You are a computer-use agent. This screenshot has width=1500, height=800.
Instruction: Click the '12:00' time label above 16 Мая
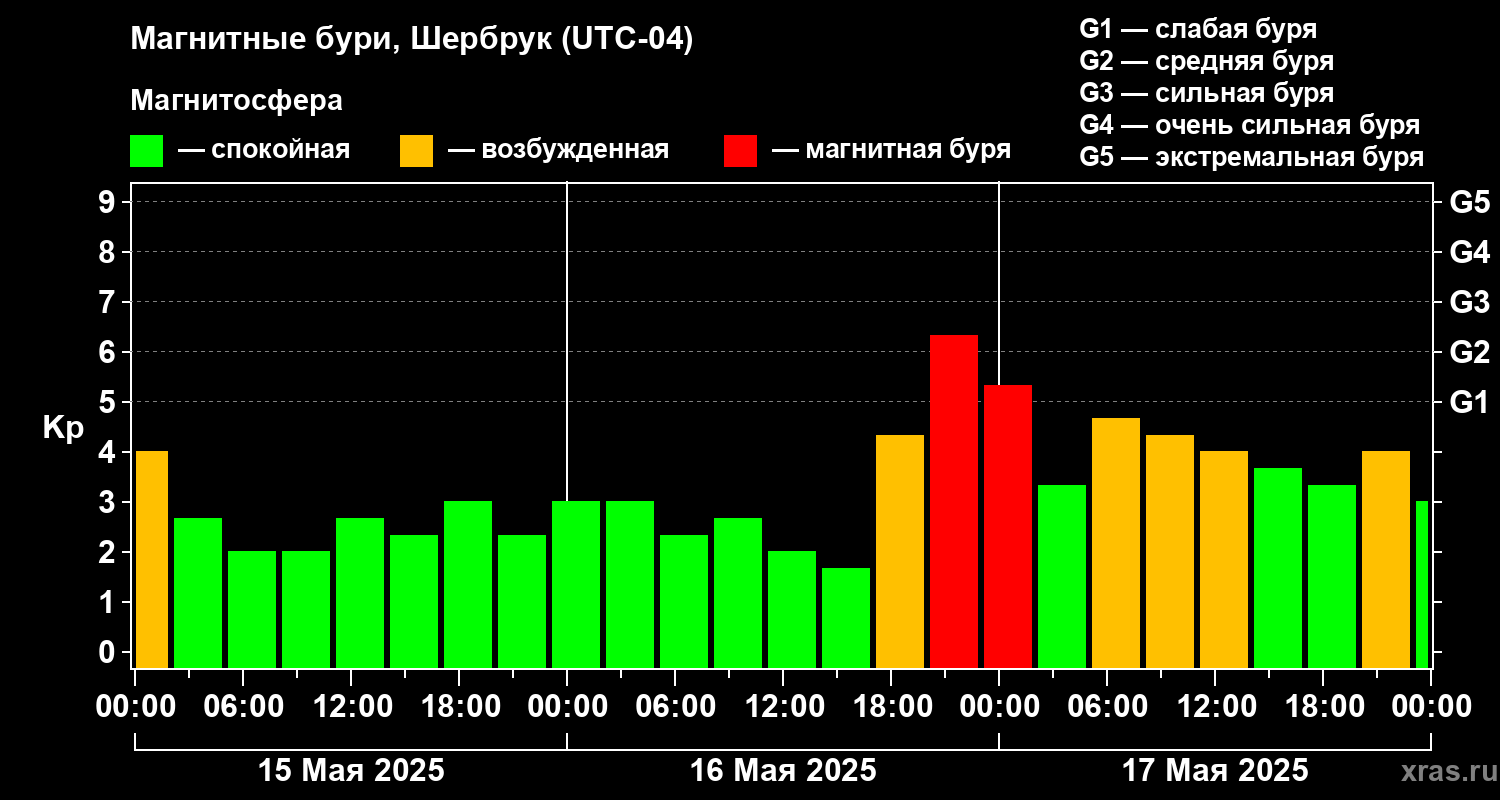tap(785, 707)
